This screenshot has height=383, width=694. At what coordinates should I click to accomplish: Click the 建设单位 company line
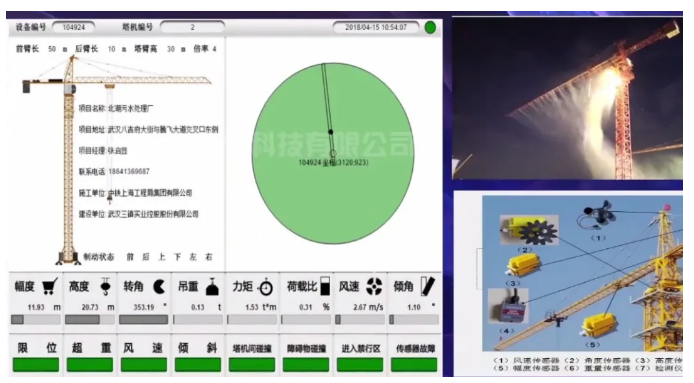coord(139,214)
